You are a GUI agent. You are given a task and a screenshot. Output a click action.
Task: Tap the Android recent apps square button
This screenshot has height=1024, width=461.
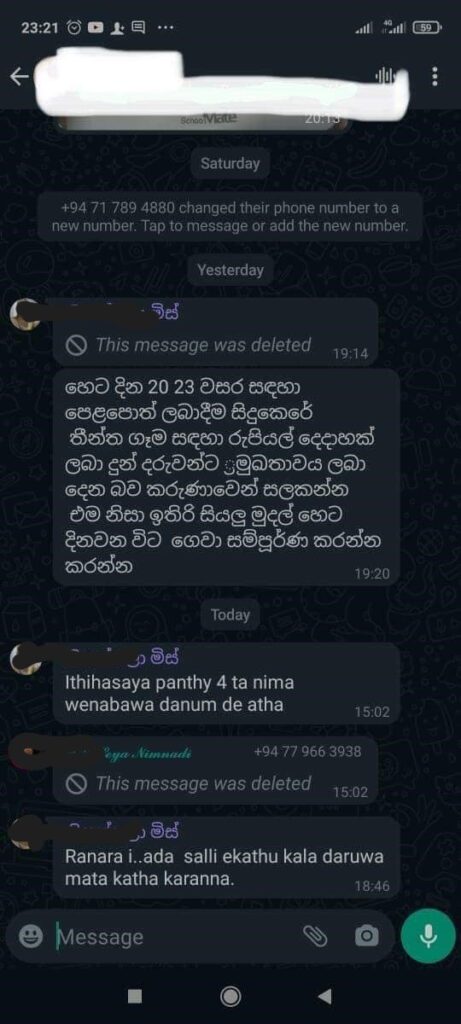tap(135, 996)
